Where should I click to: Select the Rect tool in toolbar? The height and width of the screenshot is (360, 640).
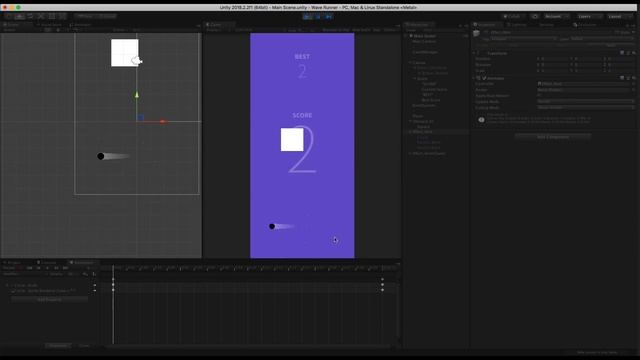[x=52, y=16]
